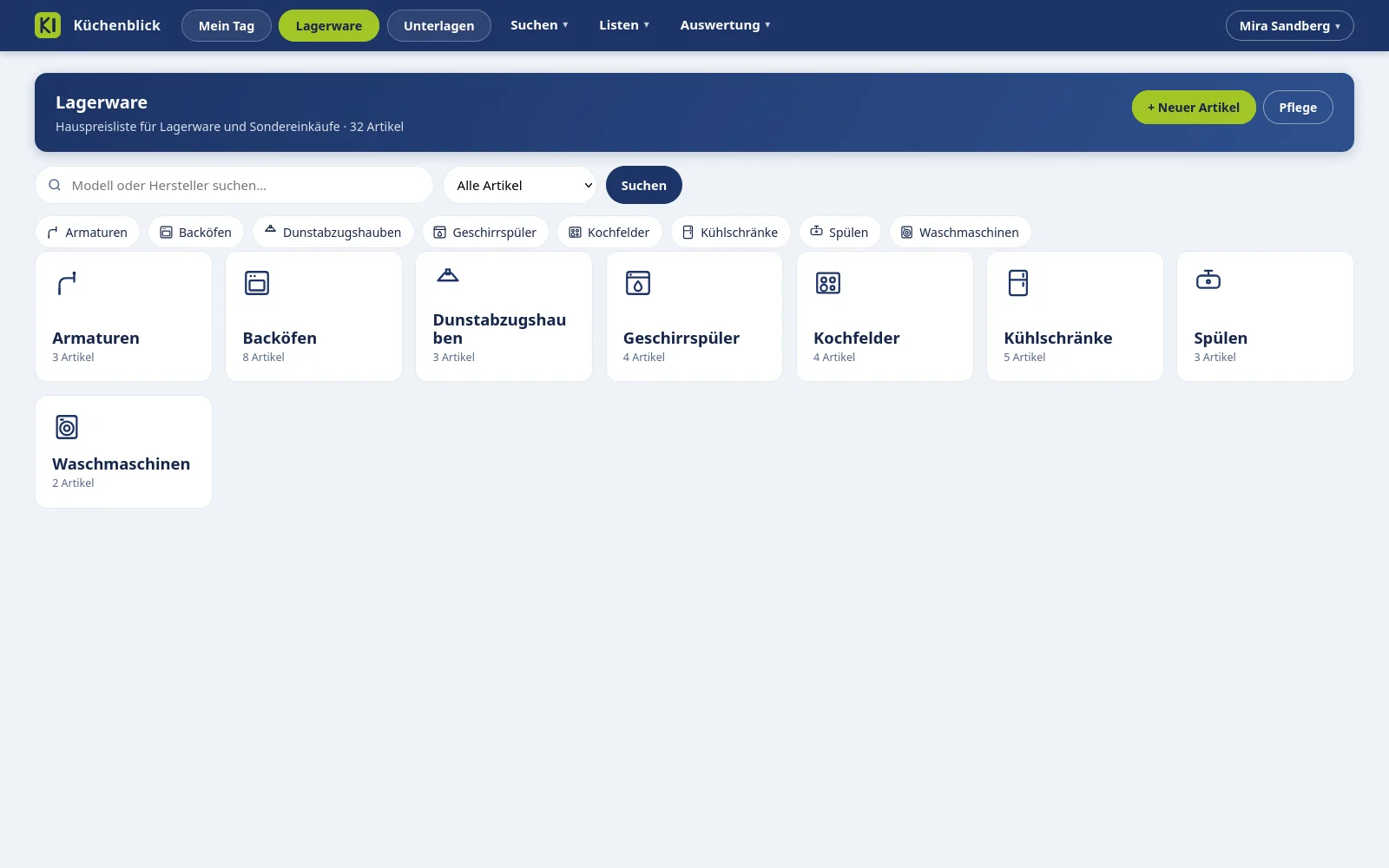Open the Geschirrspüler card dishwasher icon
Screen dimensions: 1389x868
[x=638, y=283]
